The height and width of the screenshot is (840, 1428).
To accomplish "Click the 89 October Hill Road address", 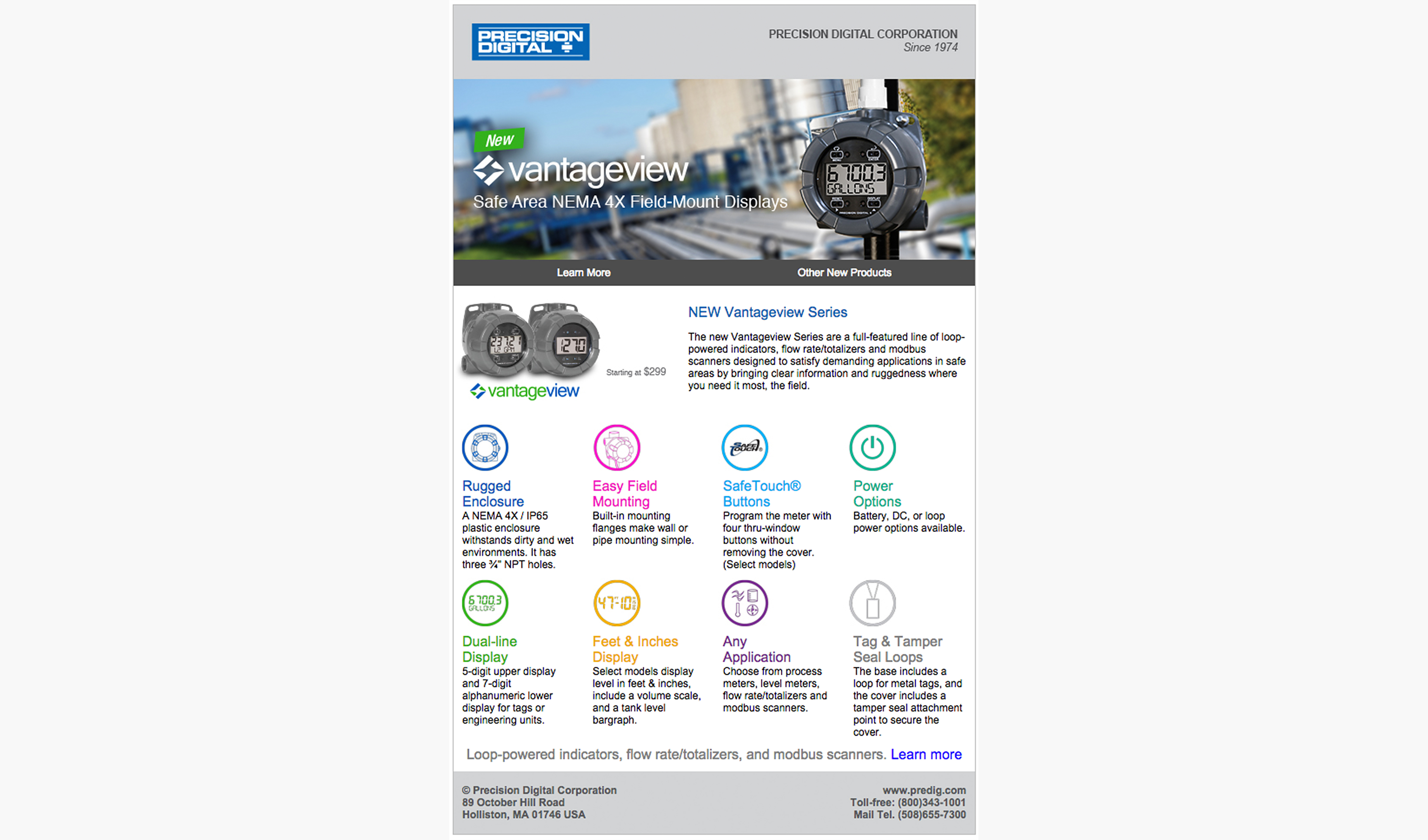I will pyautogui.click(x=513, y=803).
